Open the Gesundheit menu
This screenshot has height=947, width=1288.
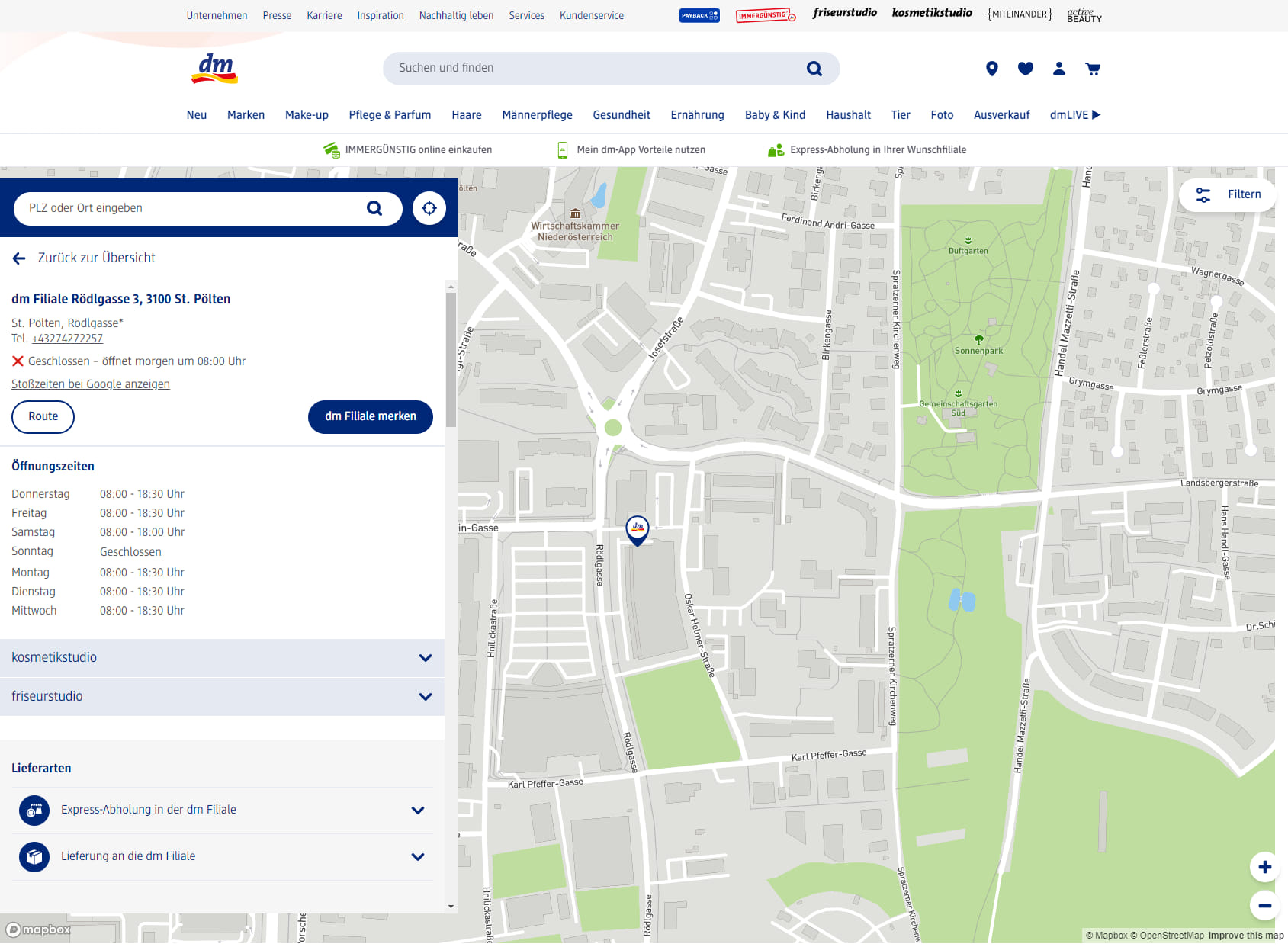click(622, 115)
